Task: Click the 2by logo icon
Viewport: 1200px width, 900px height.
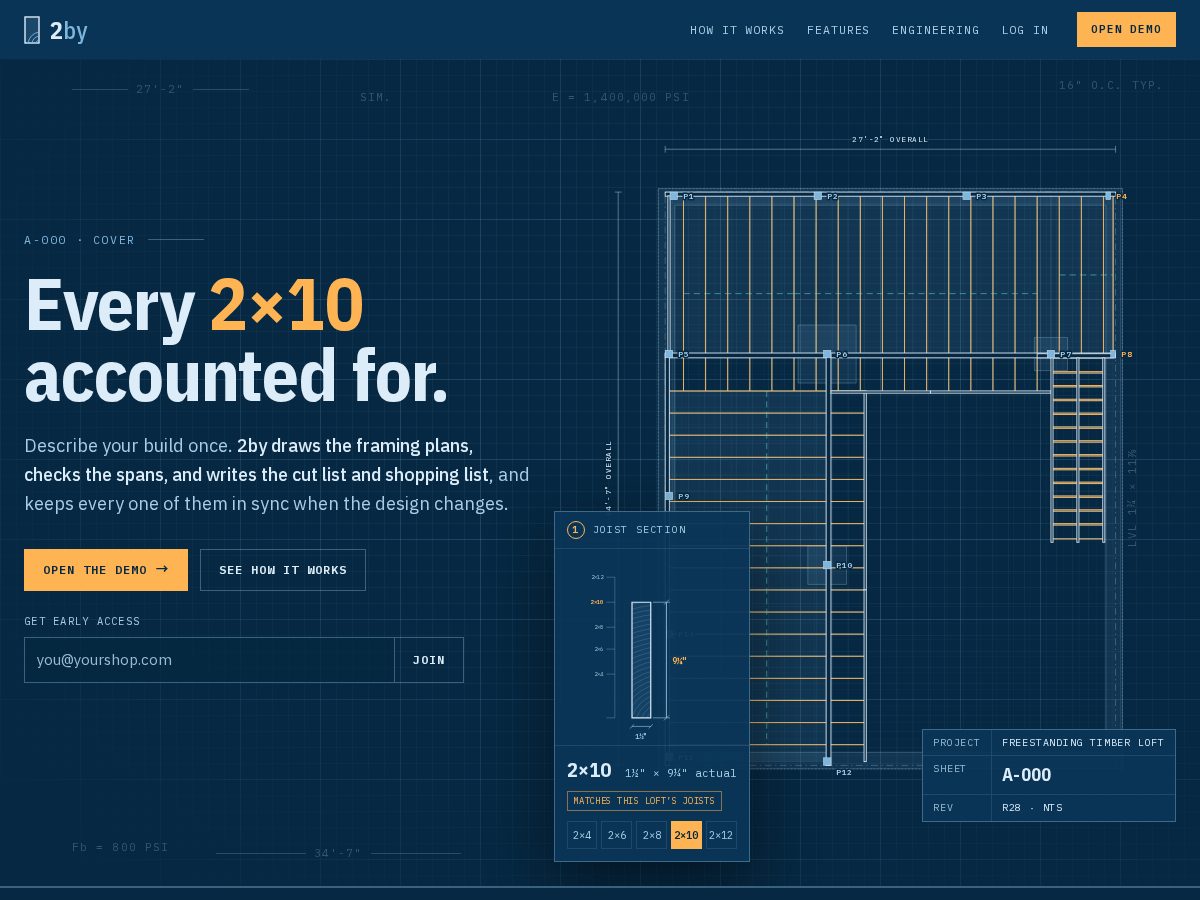Action: tap(32, 30)
